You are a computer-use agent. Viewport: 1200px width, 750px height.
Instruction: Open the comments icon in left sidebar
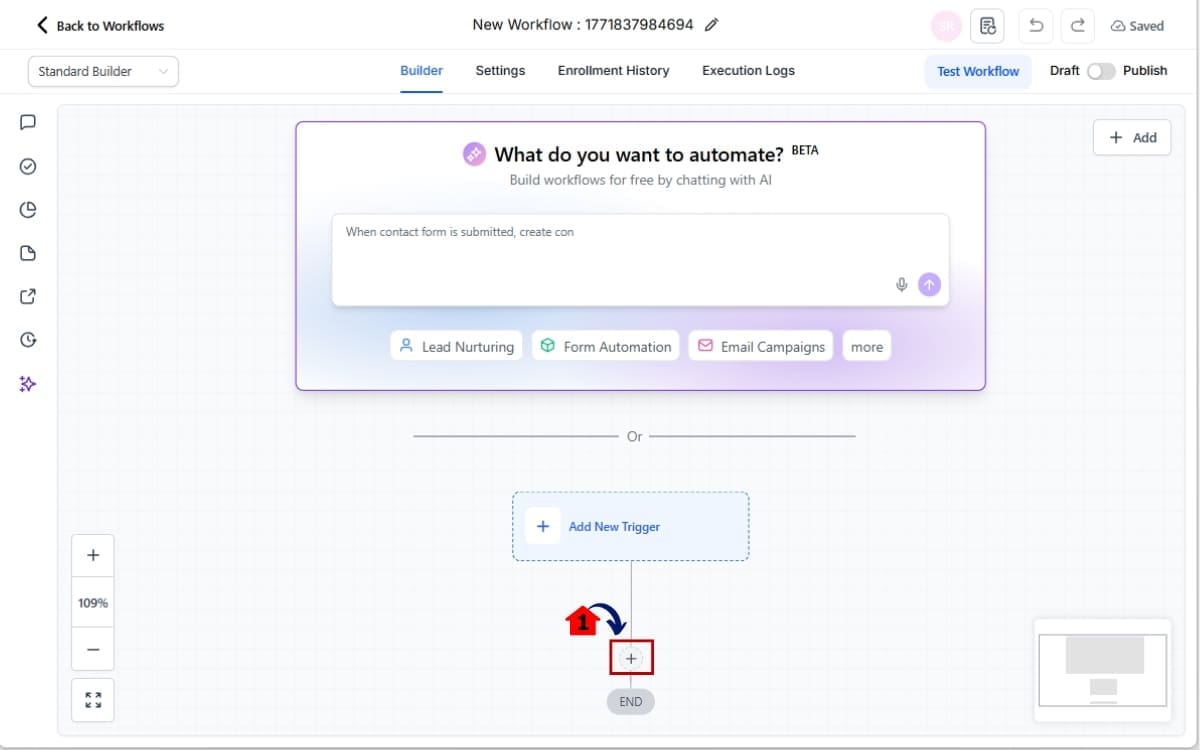(28, 122)
